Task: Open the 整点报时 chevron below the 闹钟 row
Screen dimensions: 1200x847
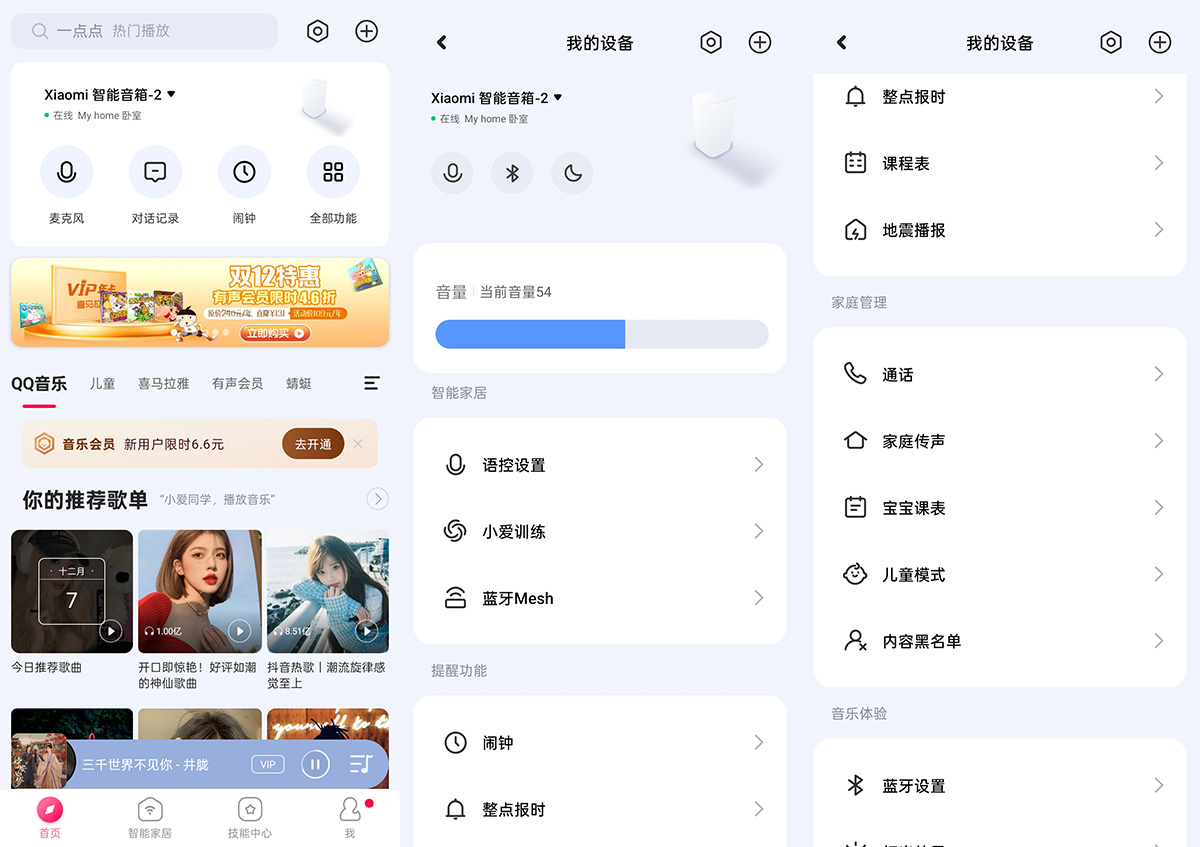Action: coord(759,809)
